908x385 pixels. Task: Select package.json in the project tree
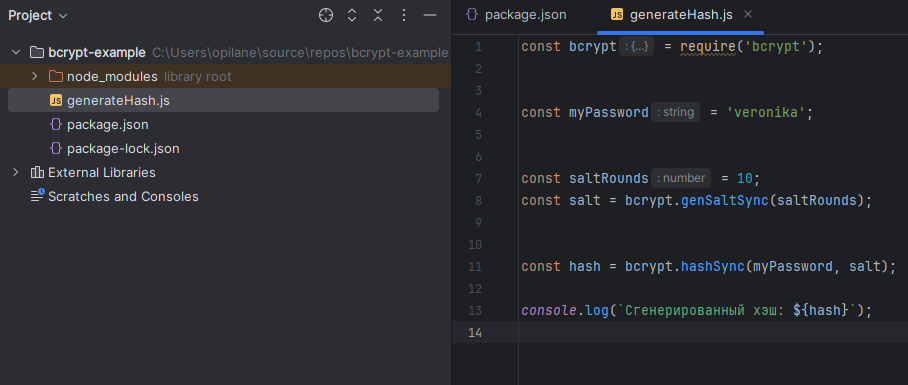tap(108, 124)
